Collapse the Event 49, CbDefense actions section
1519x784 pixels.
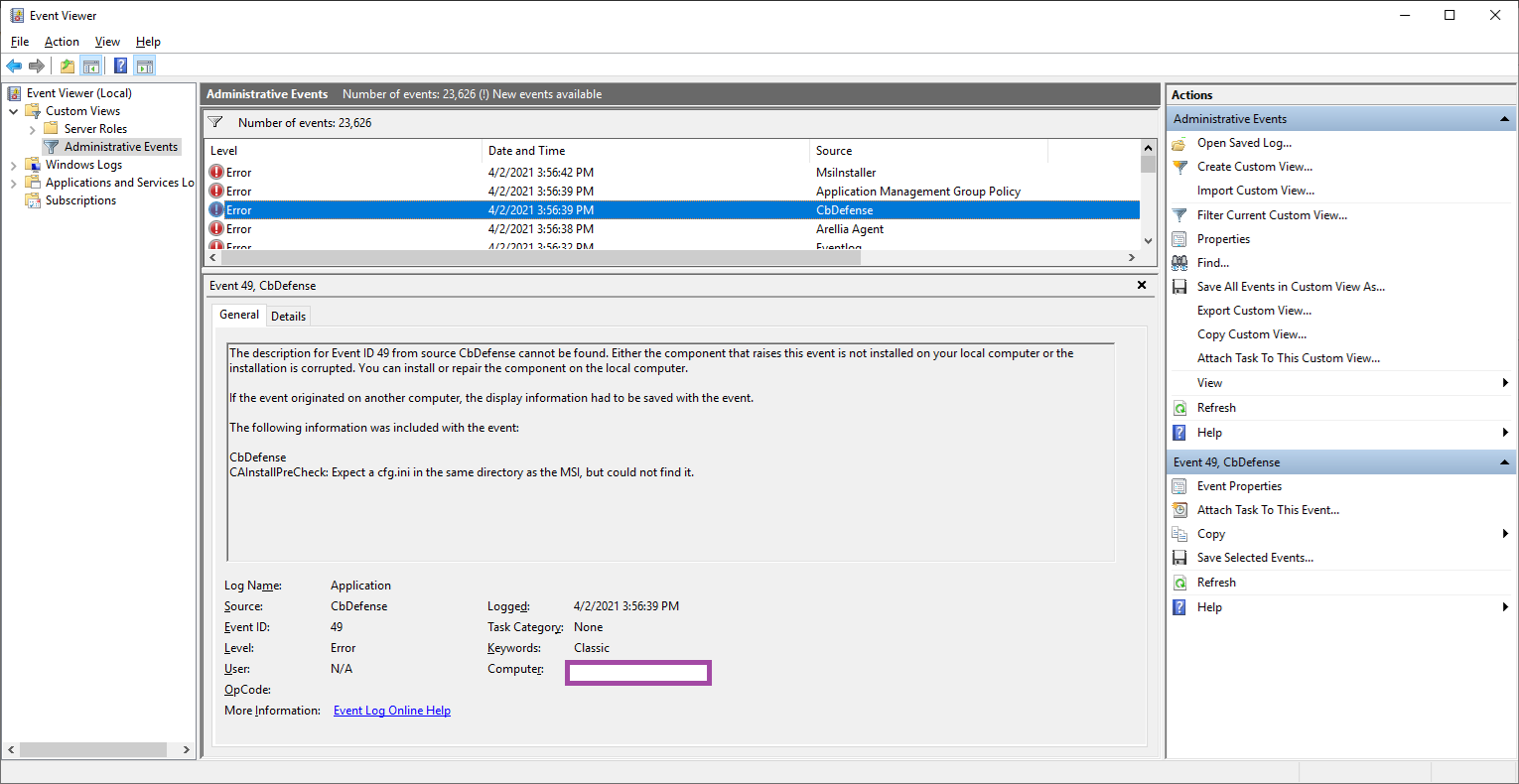1504,462
